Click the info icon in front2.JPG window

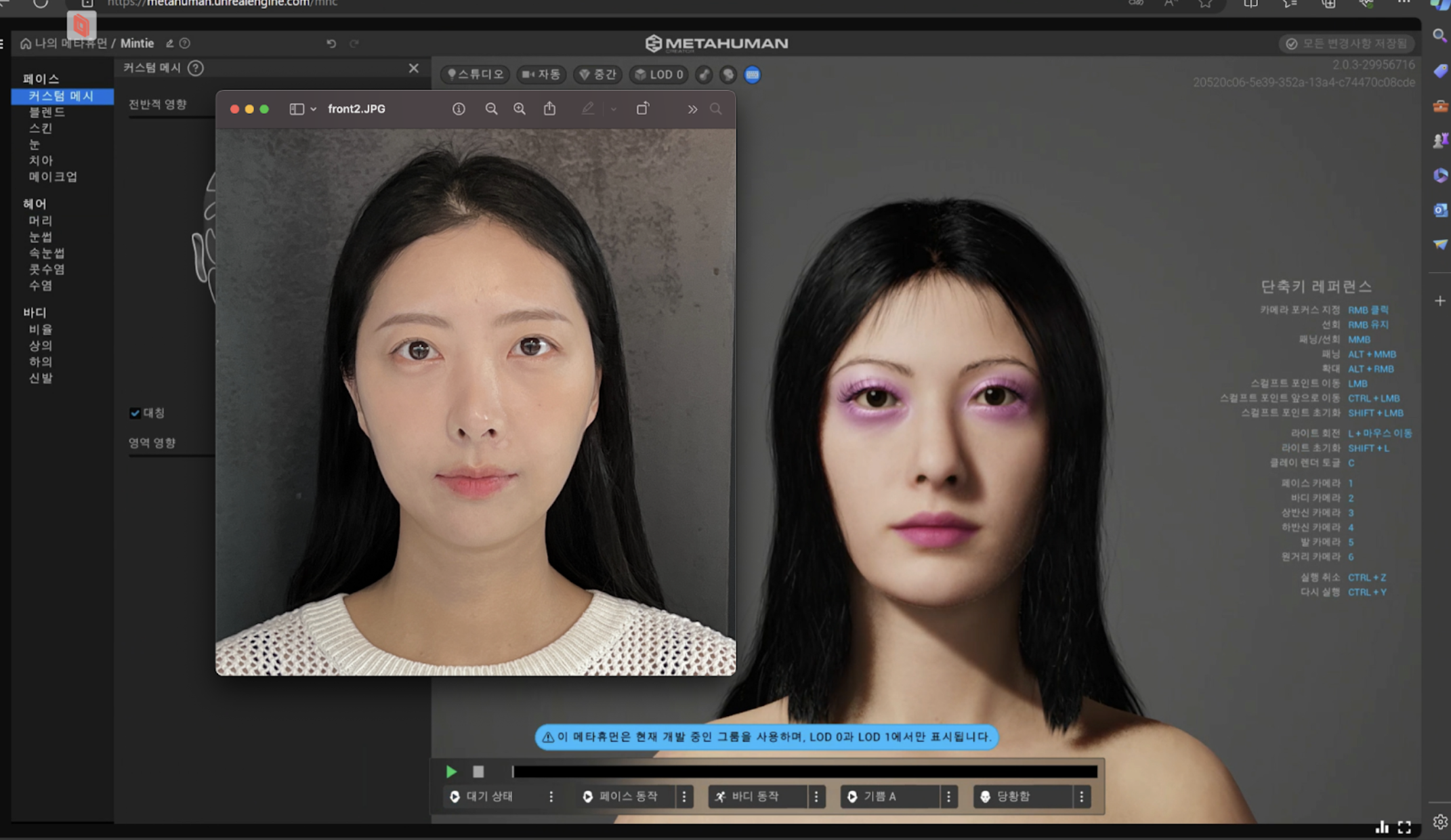459,109
